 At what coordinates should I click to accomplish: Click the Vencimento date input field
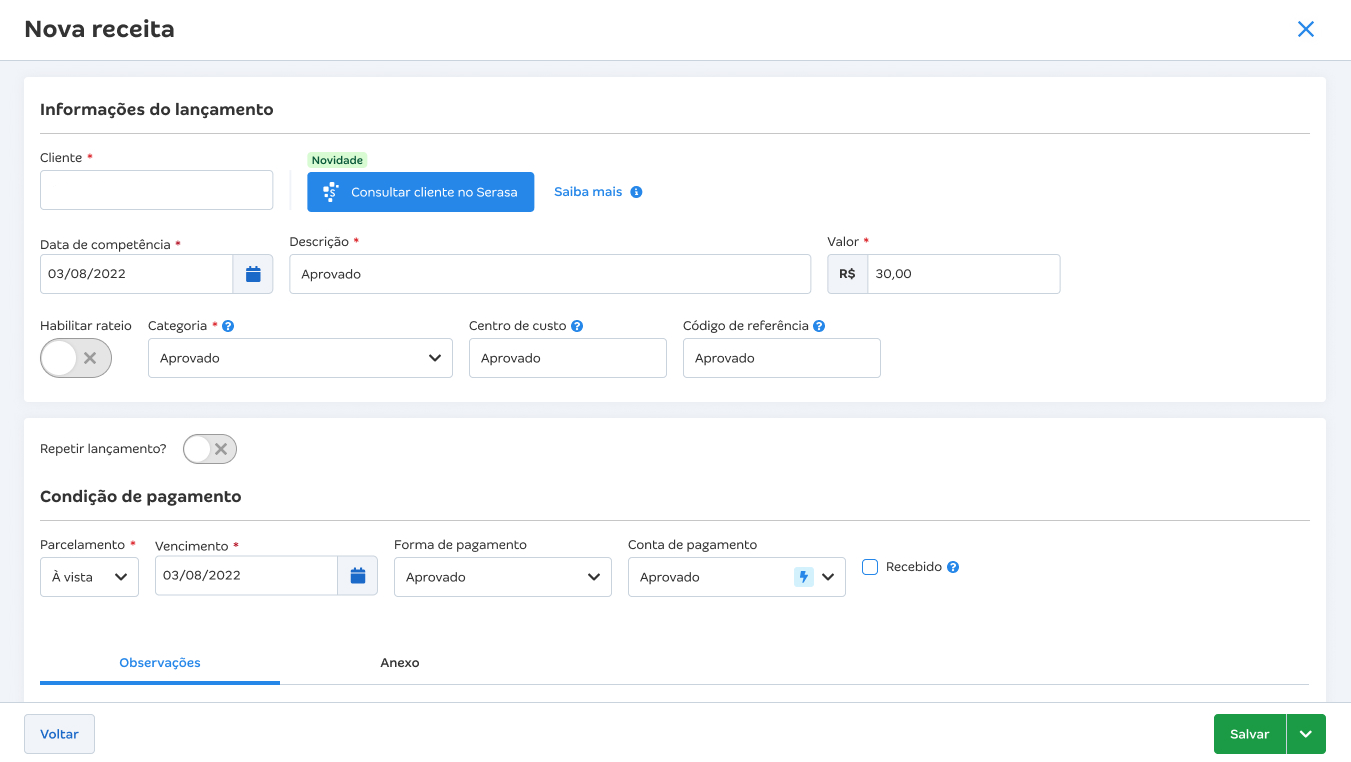(x=246, y=576)
